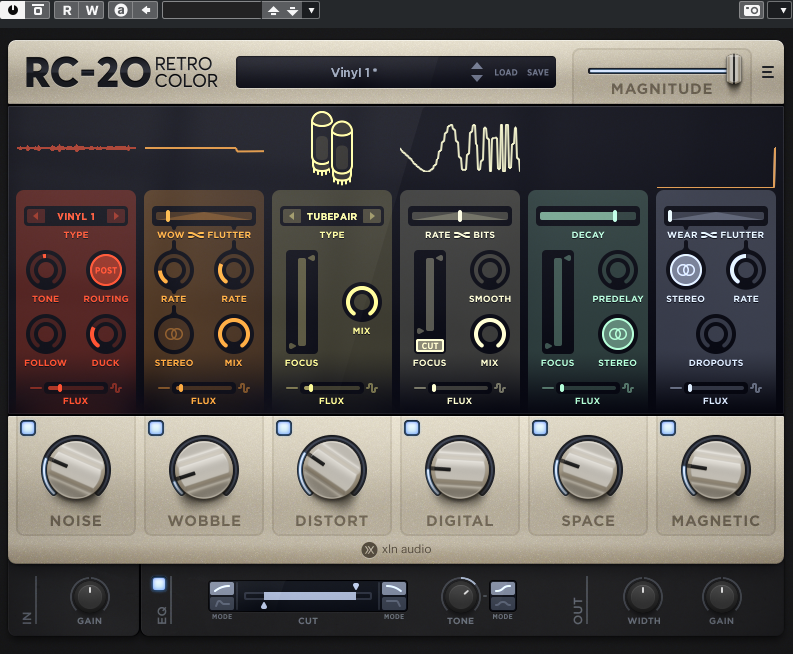This screenshot has width=793, height=654.
Task: Click the SAVE preset button
Action: tap(538, 72)
